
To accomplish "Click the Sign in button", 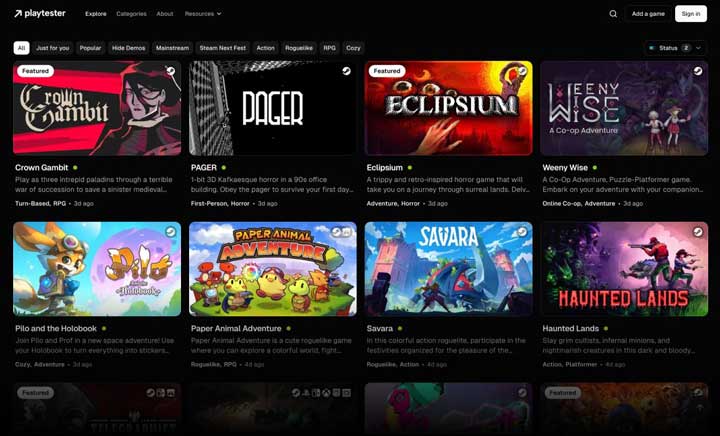I will pyautogui.click(x=691, y=14).
